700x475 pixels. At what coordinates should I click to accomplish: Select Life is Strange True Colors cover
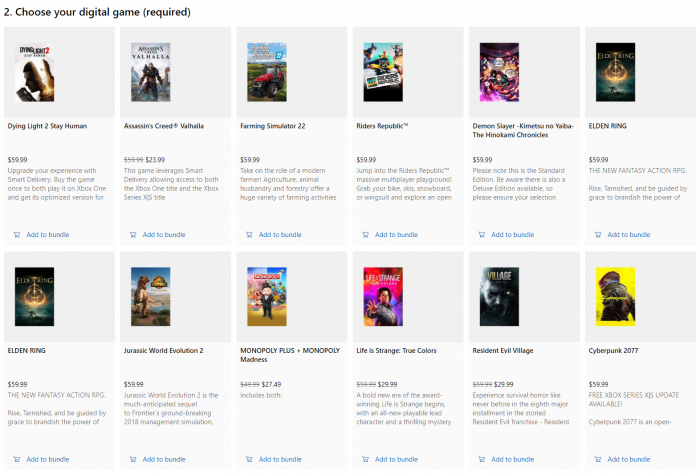(x=383, y=297)
